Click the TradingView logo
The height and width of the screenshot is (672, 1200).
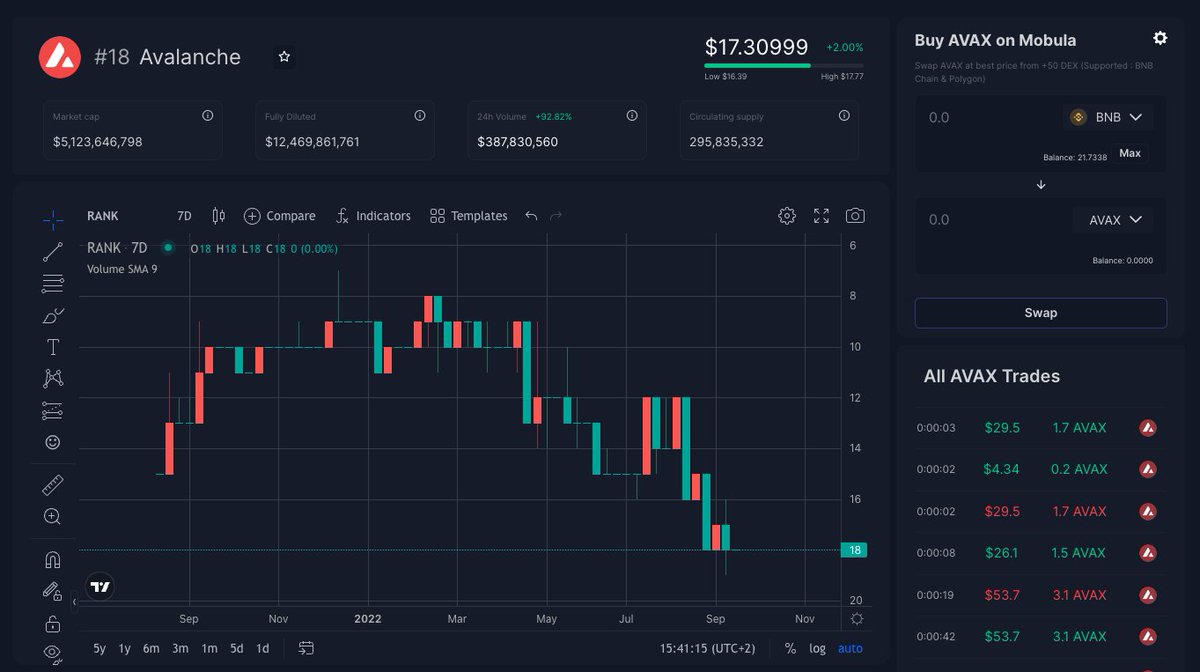[x=100, y=587]
